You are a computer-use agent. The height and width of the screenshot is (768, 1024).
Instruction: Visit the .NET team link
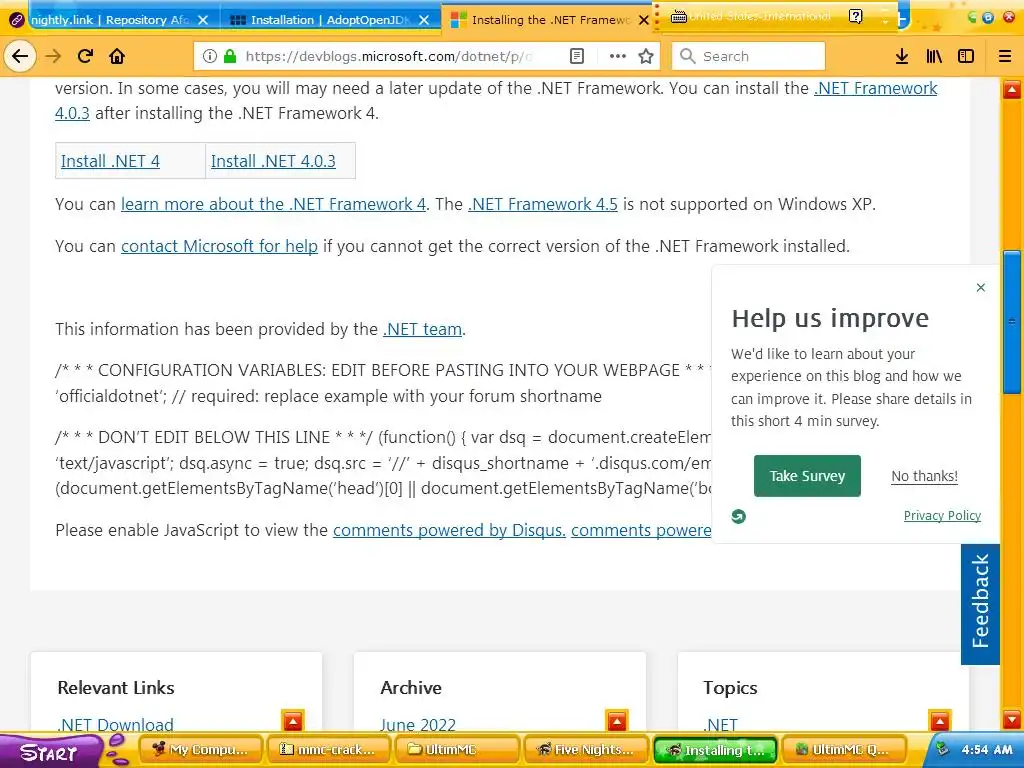423,329
